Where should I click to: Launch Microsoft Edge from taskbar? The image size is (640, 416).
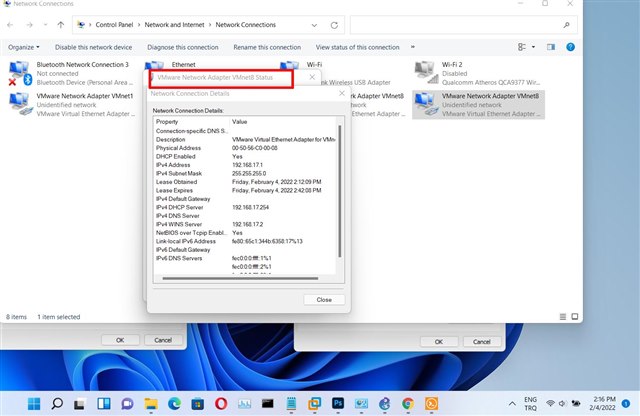[x=174, y=404]
